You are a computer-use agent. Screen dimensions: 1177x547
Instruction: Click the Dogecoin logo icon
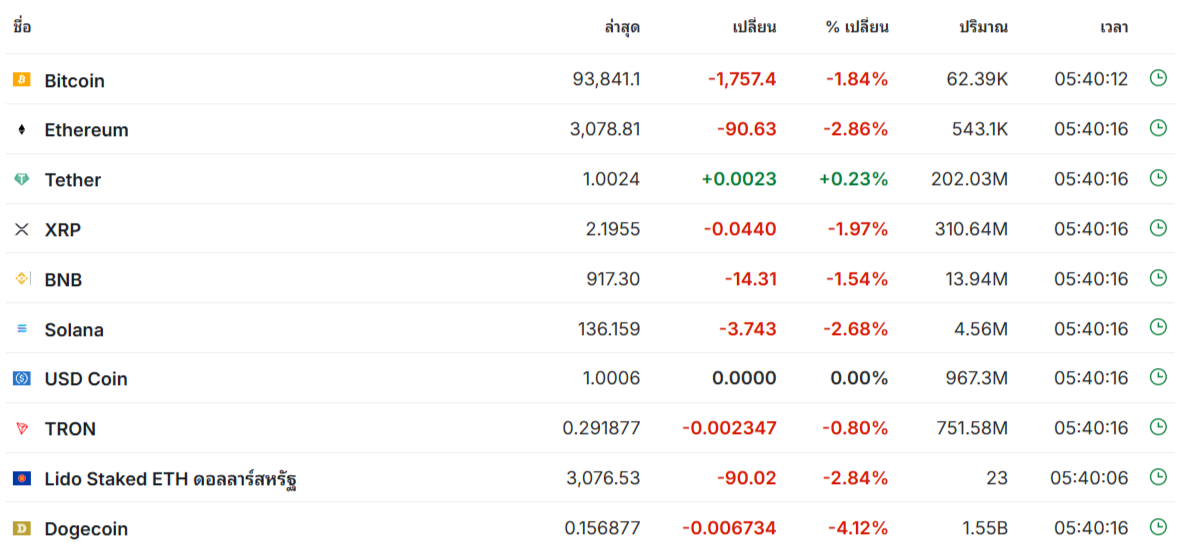pos(21,528)
